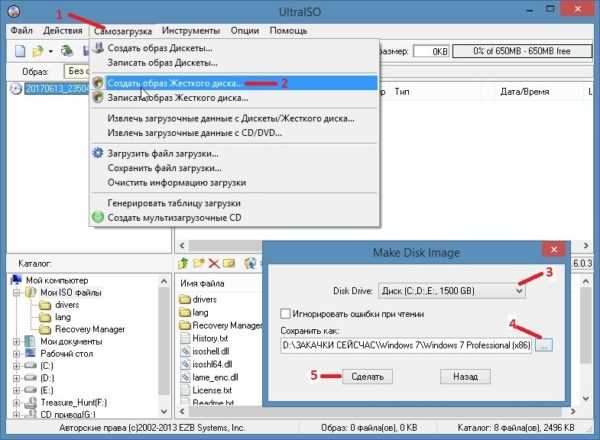Screen dimensions: 600x440
Task: Click the globe icon in catalog toolbar
Action: pyautogui.click(x=250, y=263)
